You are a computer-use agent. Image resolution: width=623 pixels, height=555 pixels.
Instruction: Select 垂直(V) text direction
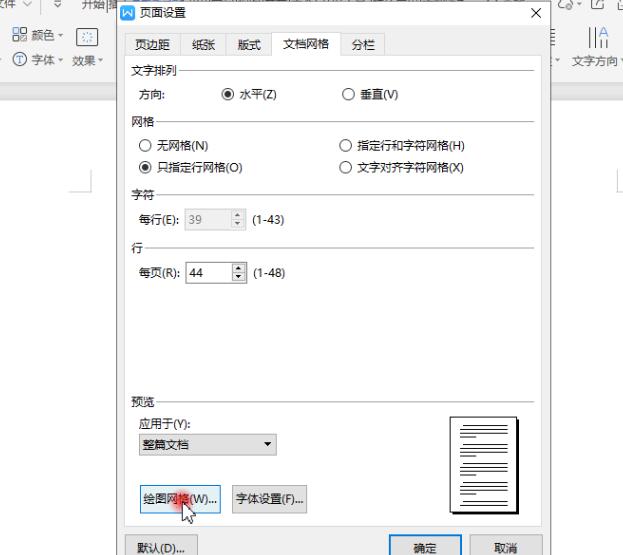[x=370, y=95]
